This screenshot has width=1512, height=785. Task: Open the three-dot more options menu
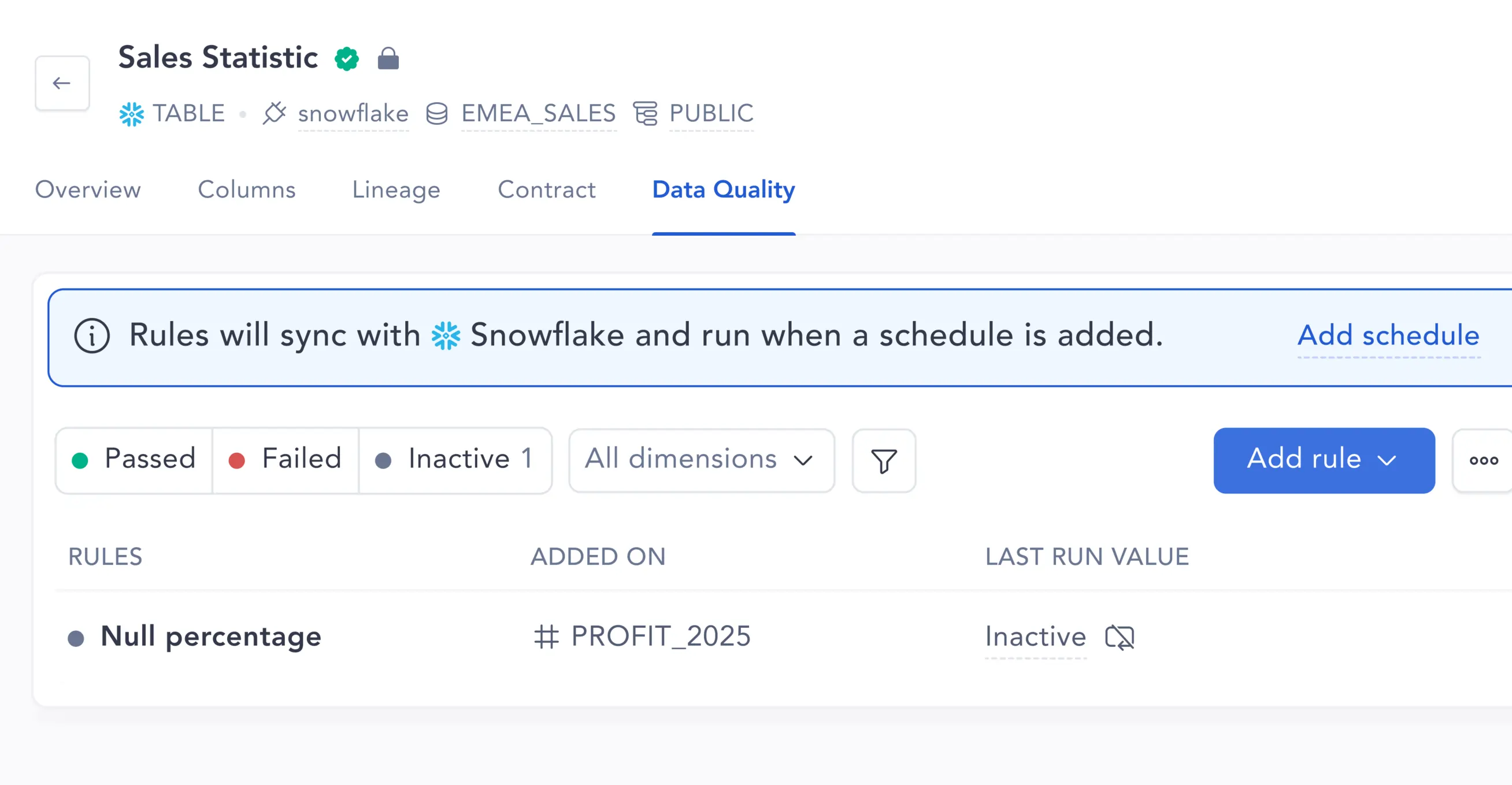coord(1483,460)
